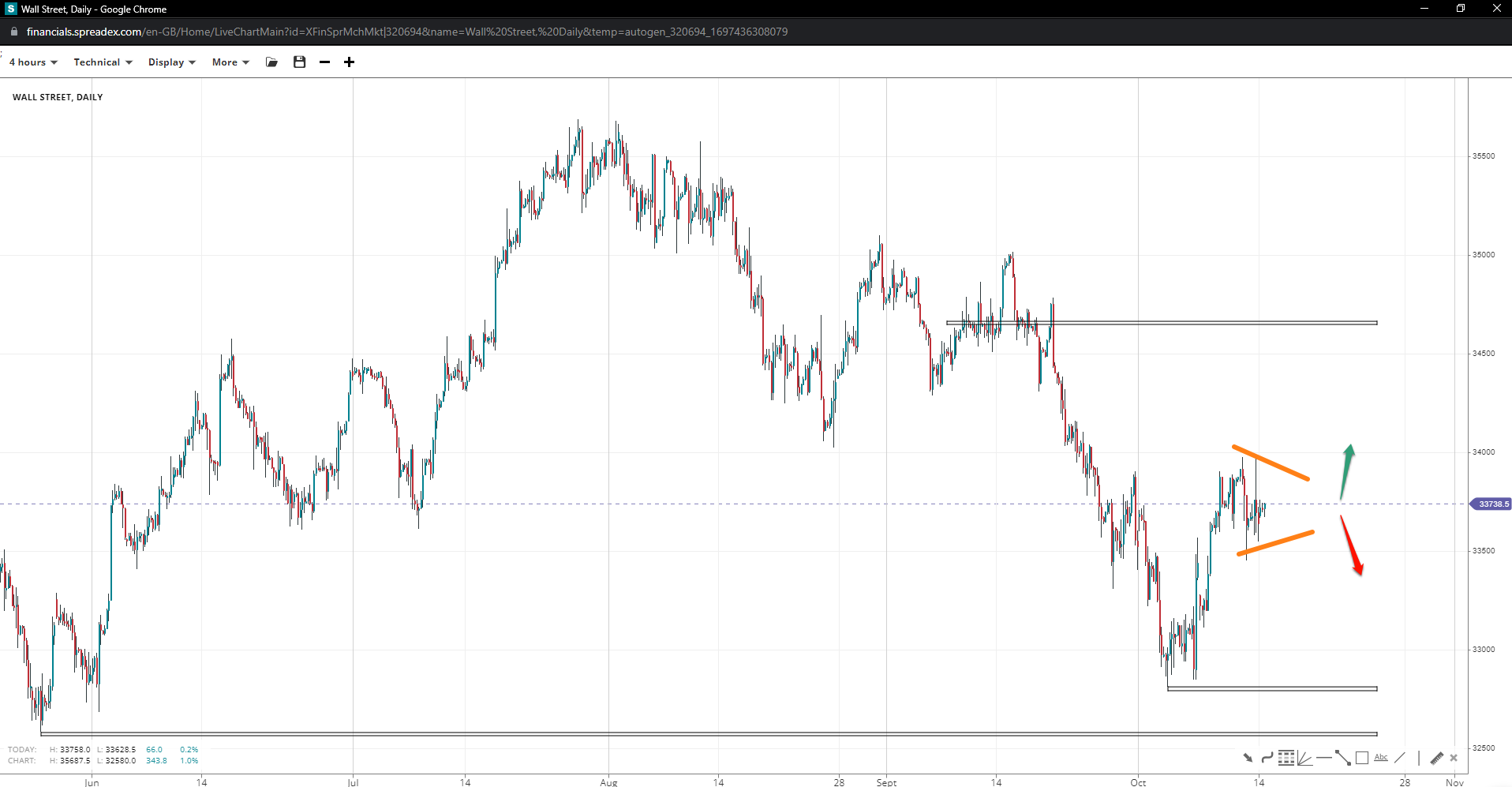Expand the Technical indicators menu
1512x787 pixels.
[103, 62]
